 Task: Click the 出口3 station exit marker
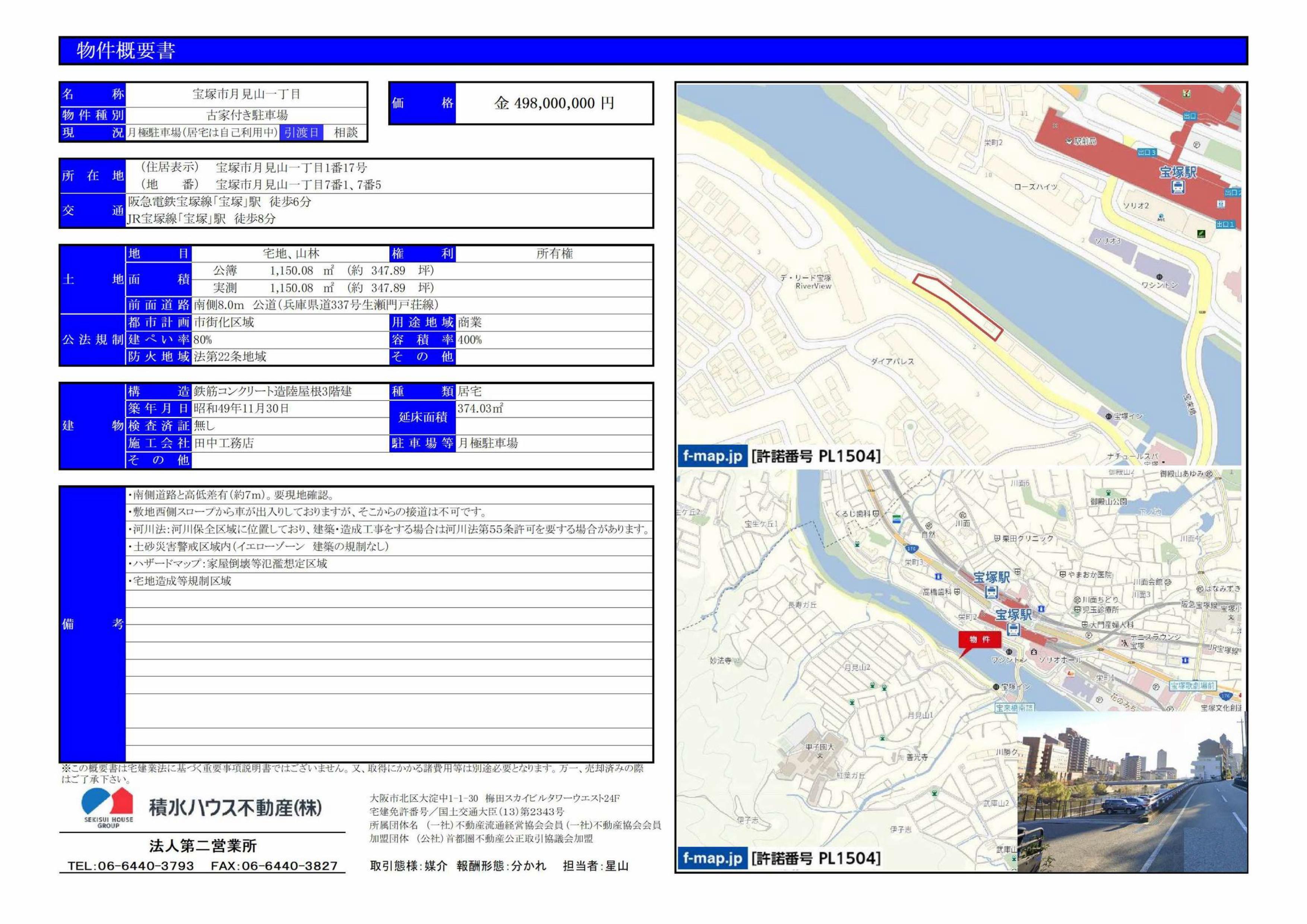(x=1146, y=153)
